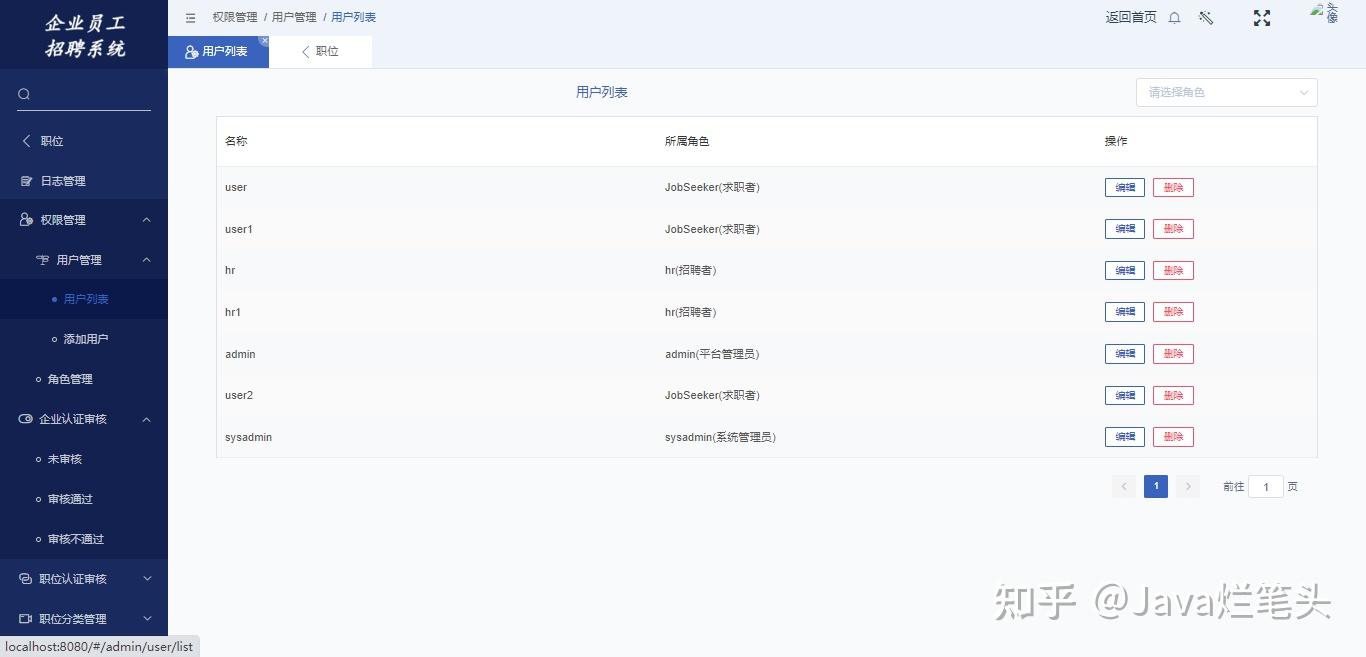
Task: Click 权限管理 in breadcrumb
Action: [235, 17]
